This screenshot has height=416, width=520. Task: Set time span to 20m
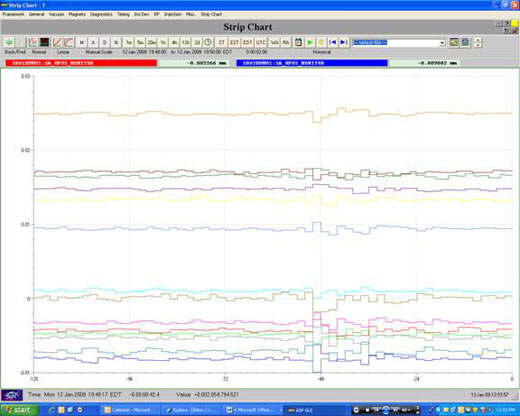(152, 42)
